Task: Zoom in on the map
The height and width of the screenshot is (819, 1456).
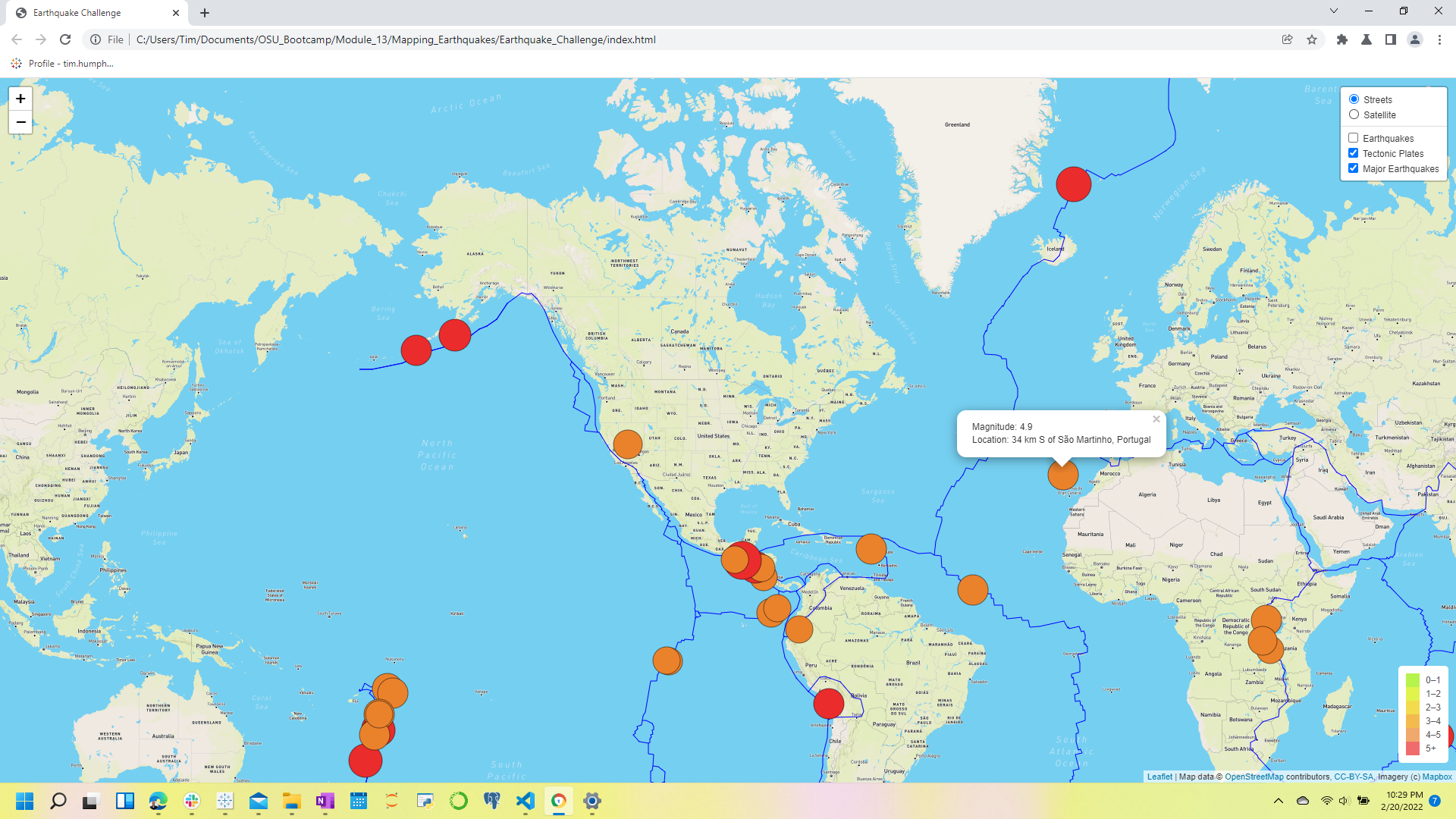Action: tap(20, 99)
